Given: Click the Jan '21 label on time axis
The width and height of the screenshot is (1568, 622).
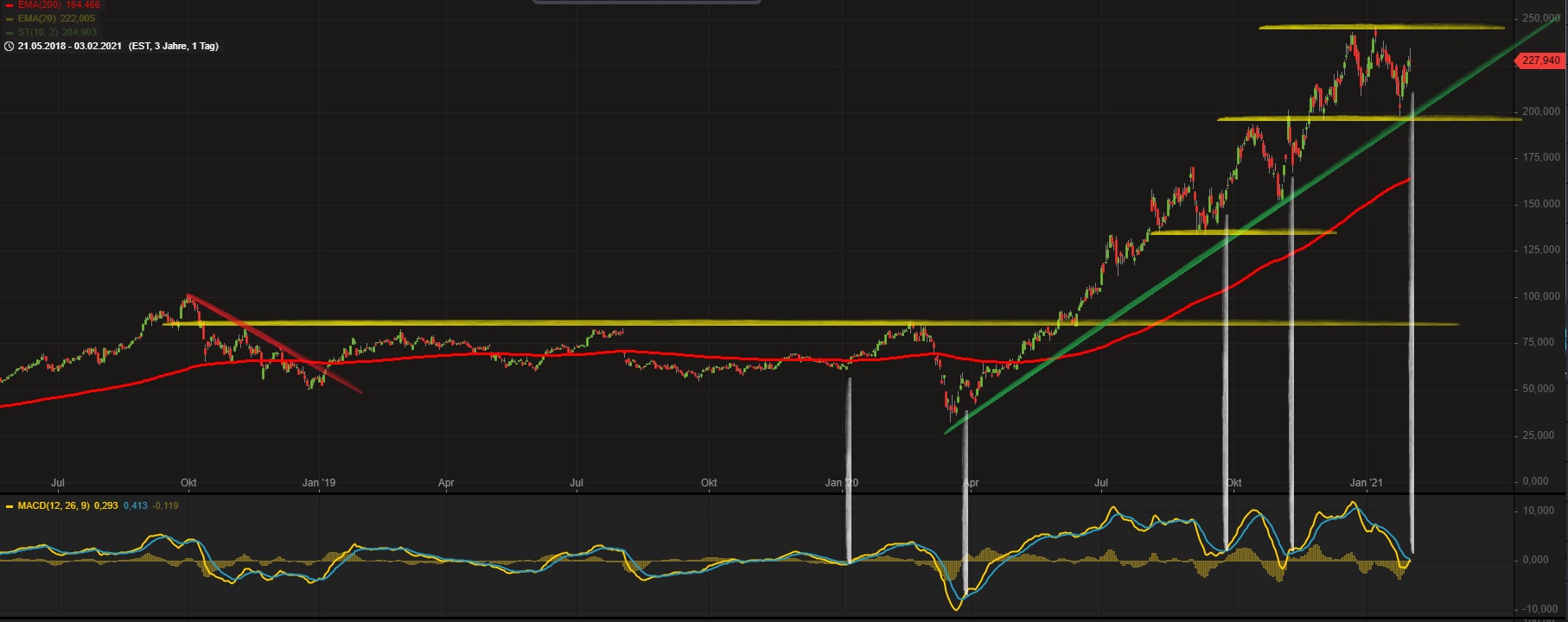Looking at the screenshot, I should pos(1367,483).
